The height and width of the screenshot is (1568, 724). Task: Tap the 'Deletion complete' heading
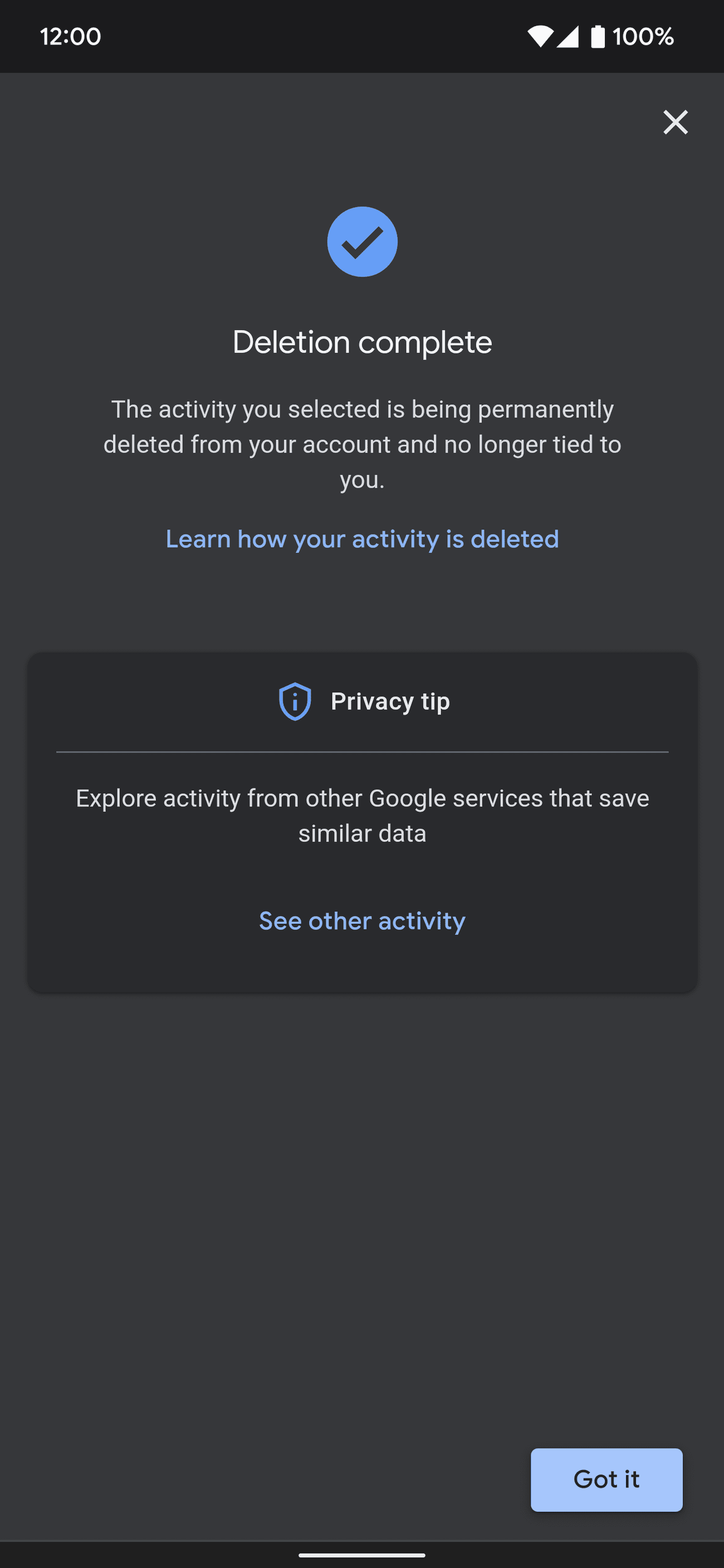pyautogui.click(x=363, y=342)
